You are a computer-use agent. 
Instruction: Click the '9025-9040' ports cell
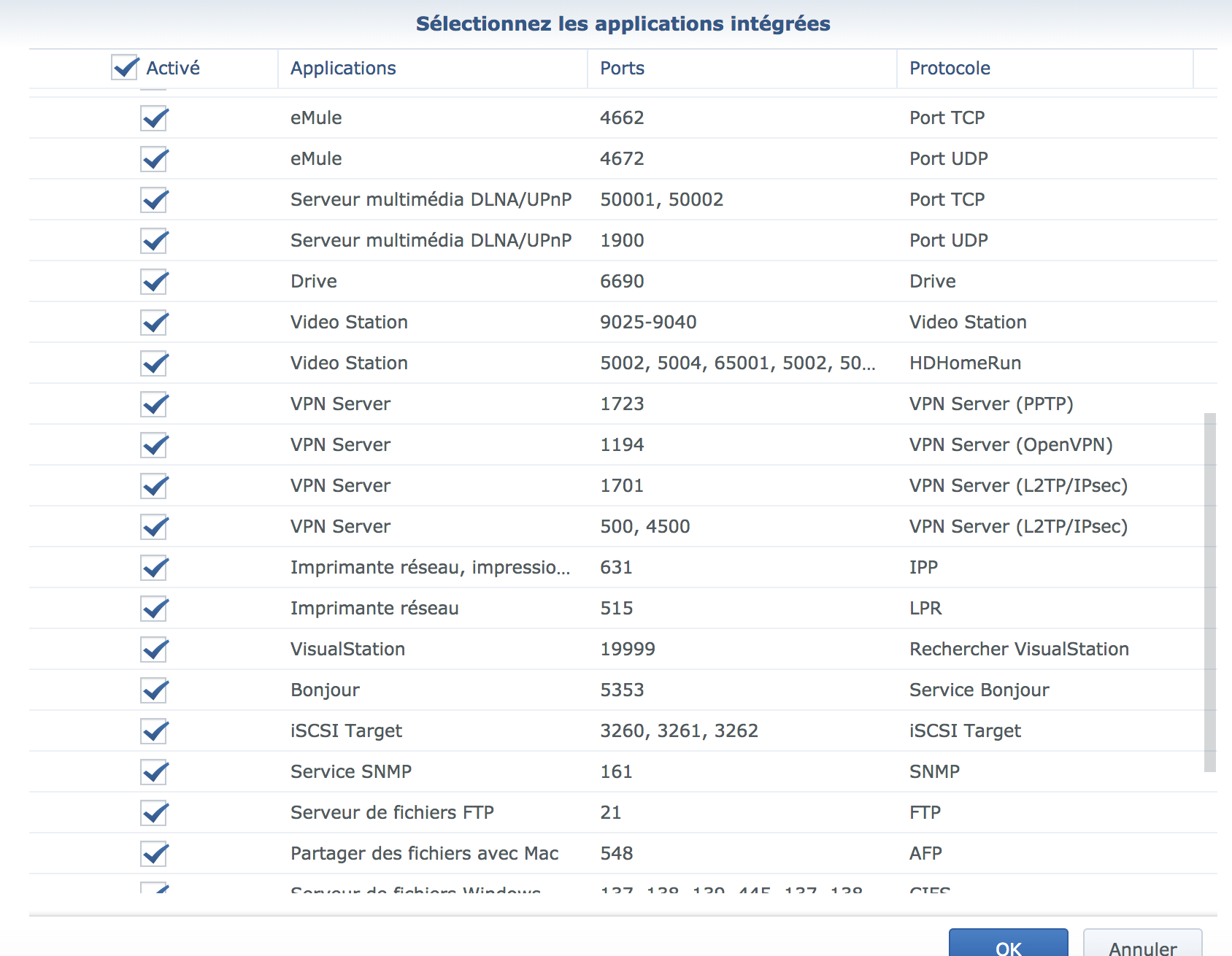[x=648, y=323]
